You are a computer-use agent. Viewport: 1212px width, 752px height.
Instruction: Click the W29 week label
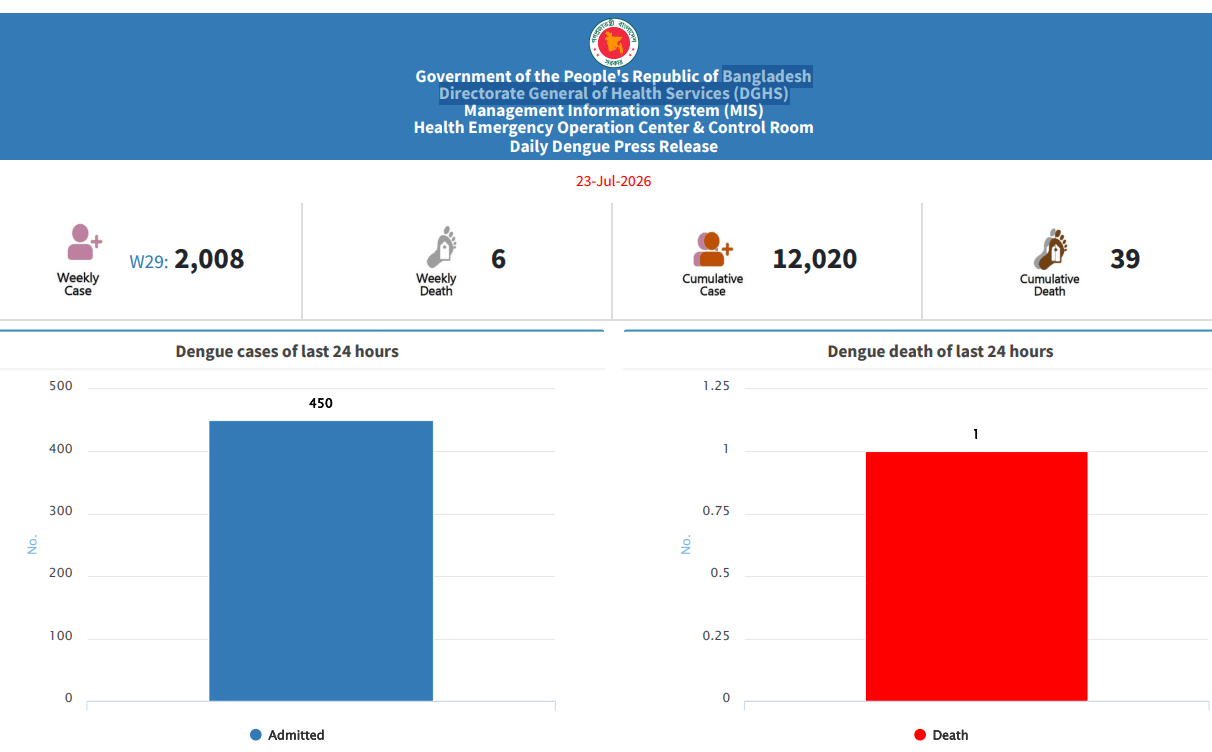[148, 261]
